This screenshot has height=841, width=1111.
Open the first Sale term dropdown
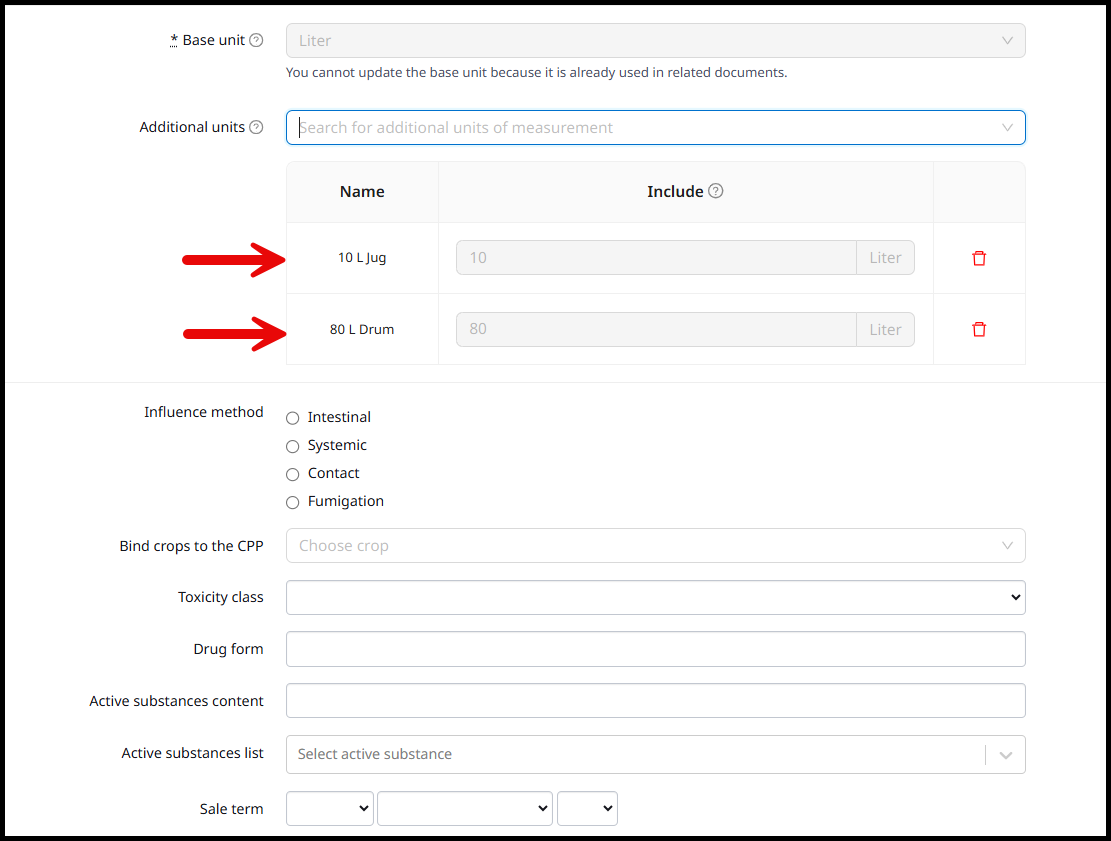(x=329, y=809)
